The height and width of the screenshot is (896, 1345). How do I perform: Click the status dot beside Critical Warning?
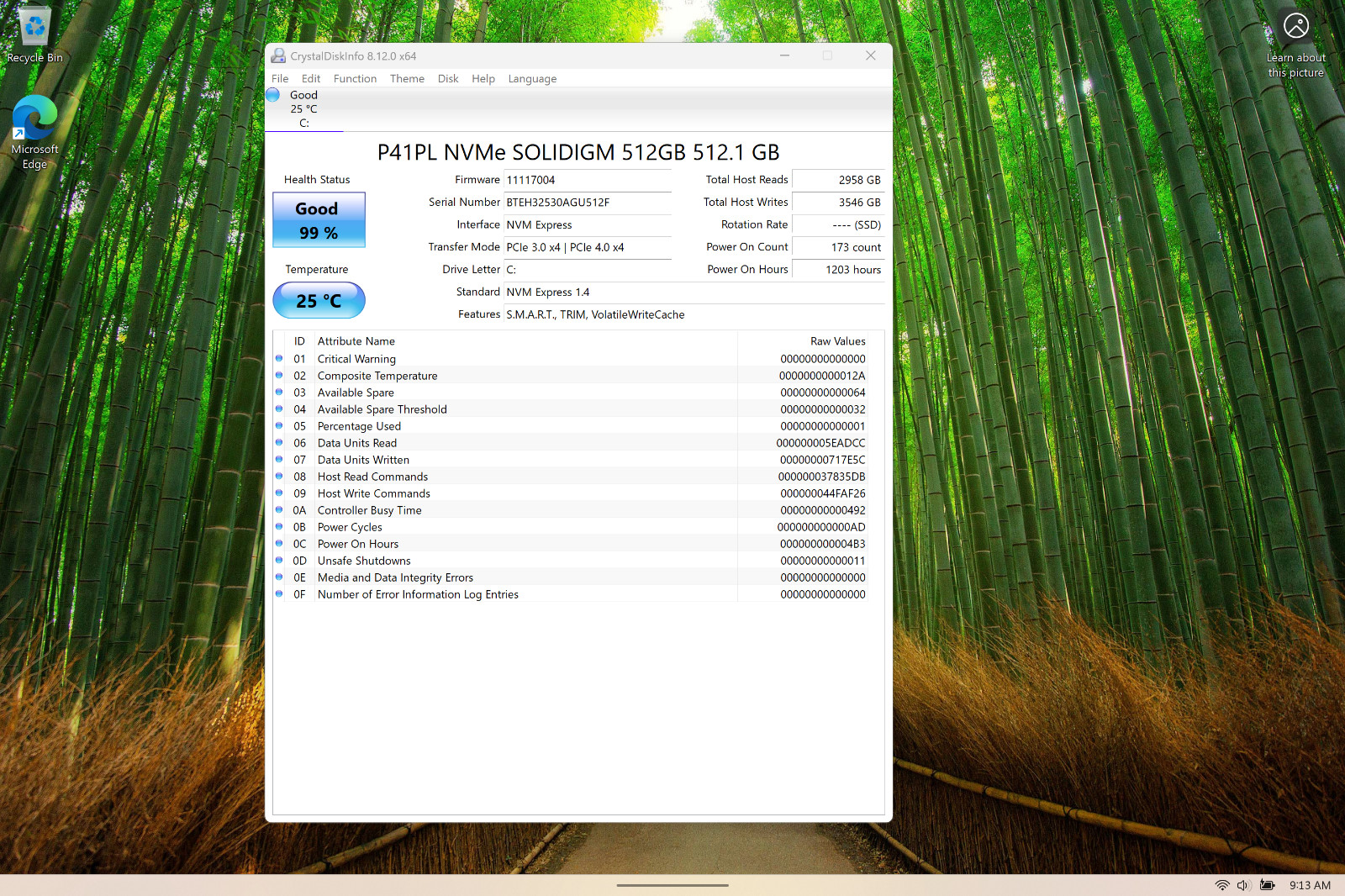tap(279, 358)
